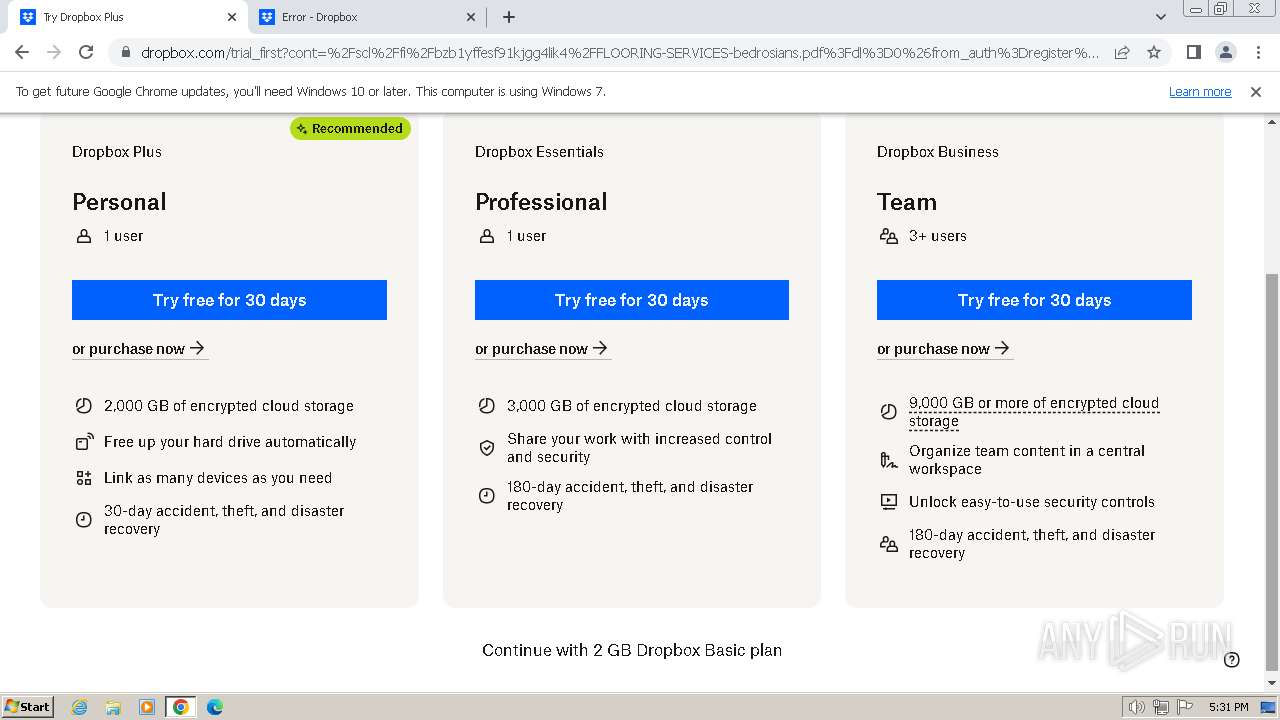Click the Chrome icon in the taskbar
This screenshot has width=1280, height=720.
click(181, 707)
